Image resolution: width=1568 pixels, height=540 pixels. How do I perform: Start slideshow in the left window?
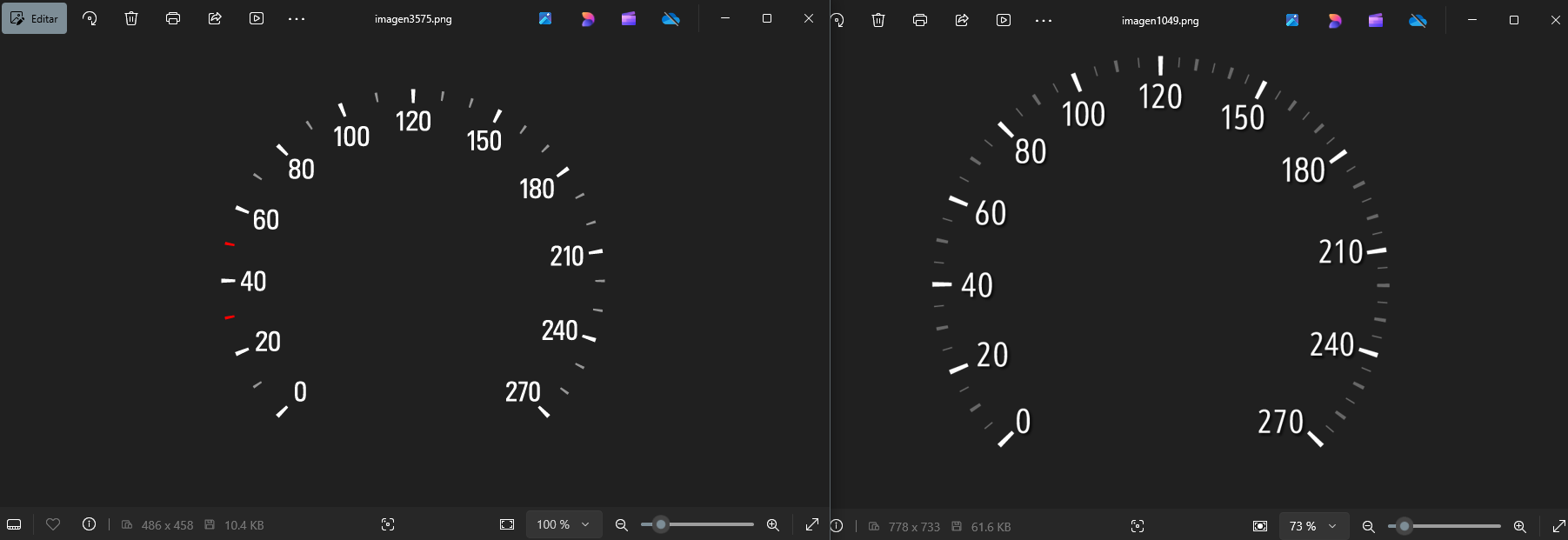[257, 18]
